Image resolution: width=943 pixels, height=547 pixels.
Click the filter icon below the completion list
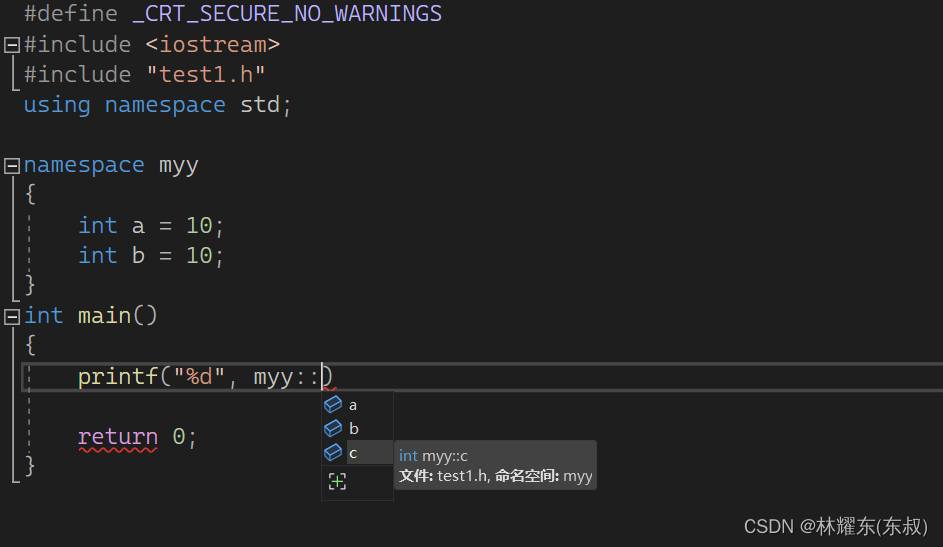point(337,482)
